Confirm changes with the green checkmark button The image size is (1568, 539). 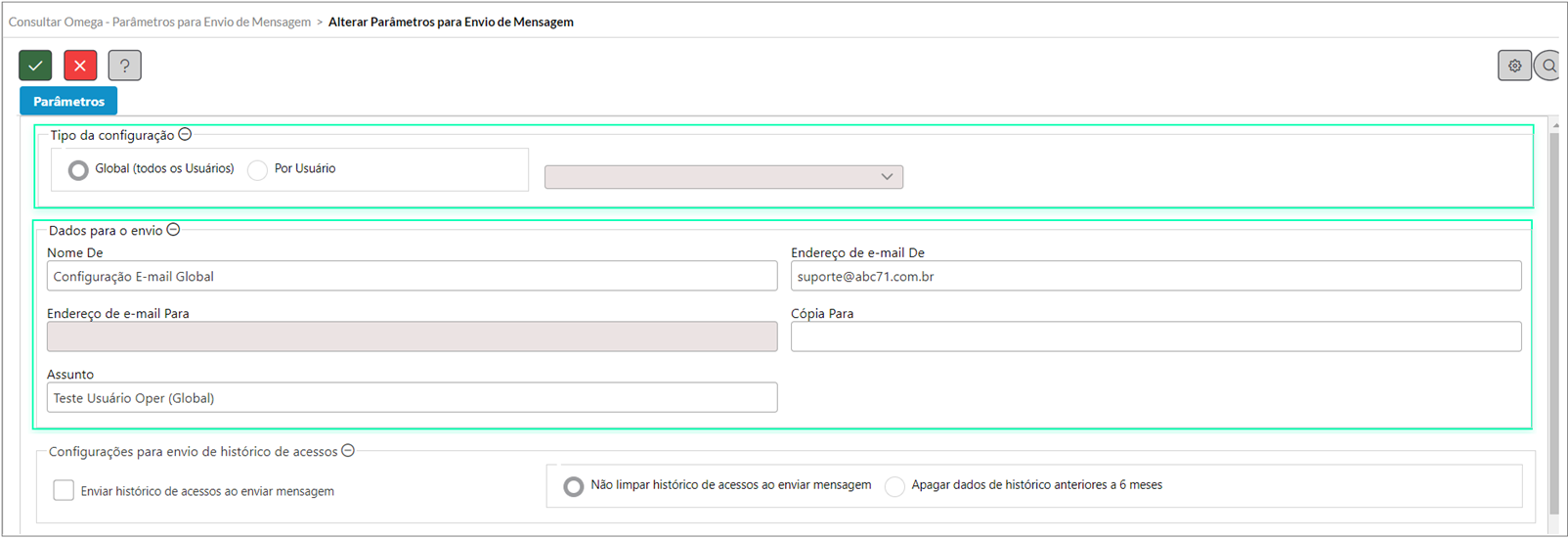coord(35,66)
